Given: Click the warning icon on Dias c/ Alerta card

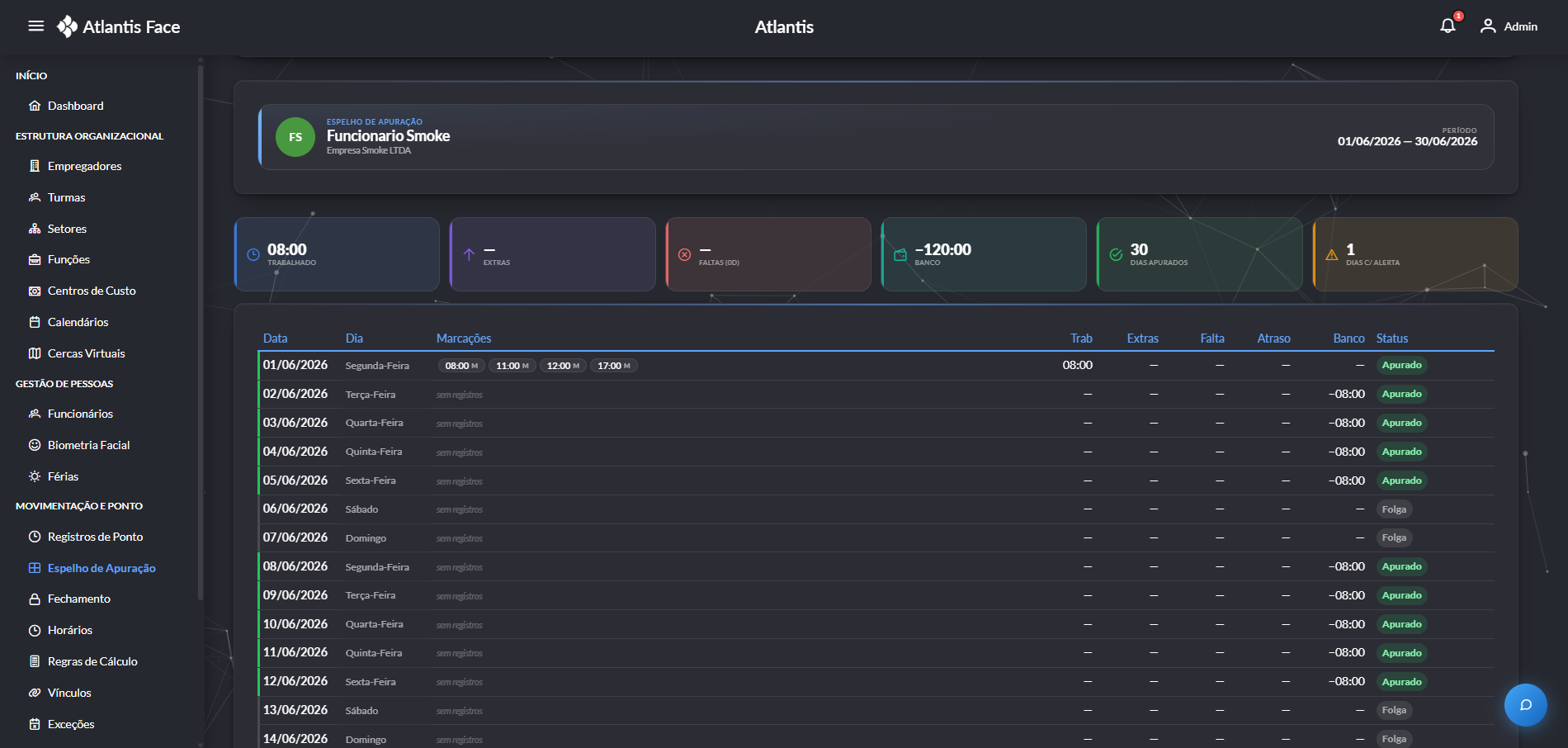Looking at the screenshot, I should (x=1331, y=254).
